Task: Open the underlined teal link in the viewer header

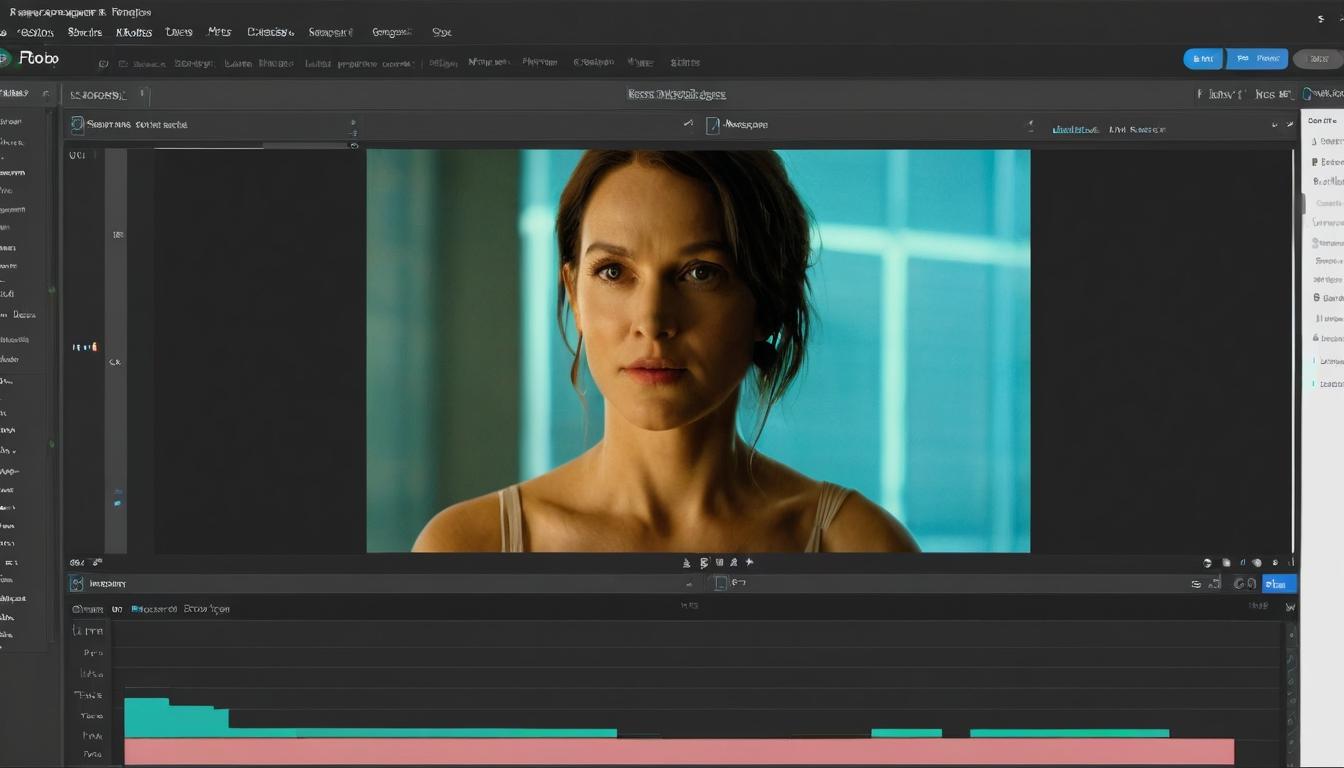Action: coord(1075,130)
